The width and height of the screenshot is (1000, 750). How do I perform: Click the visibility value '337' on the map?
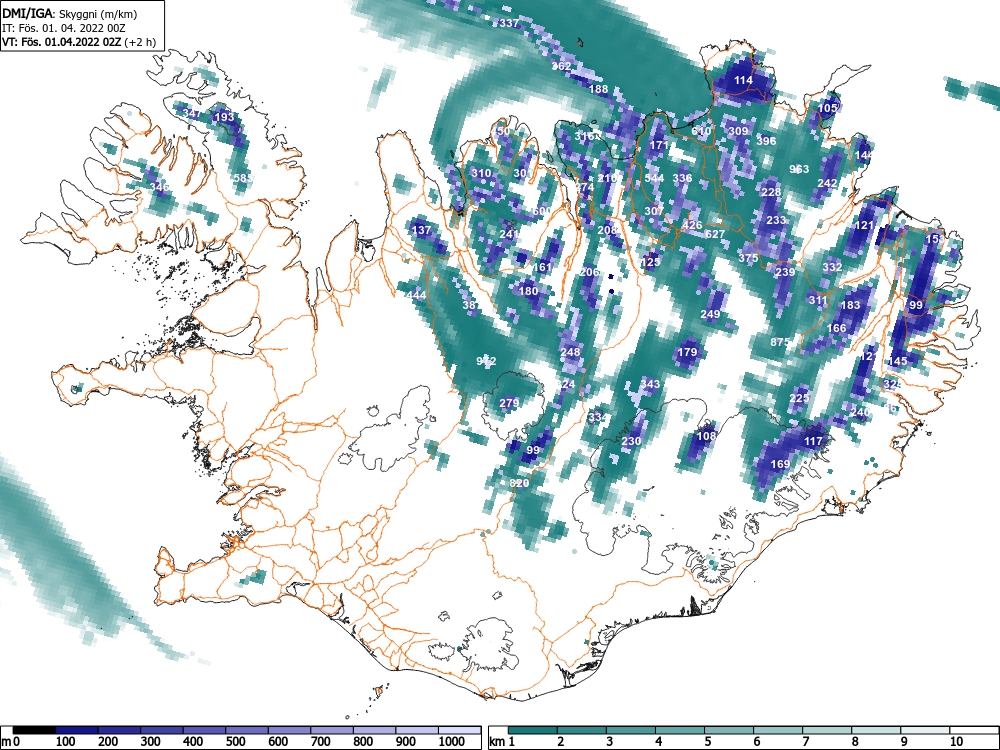[x=509, y=23]
